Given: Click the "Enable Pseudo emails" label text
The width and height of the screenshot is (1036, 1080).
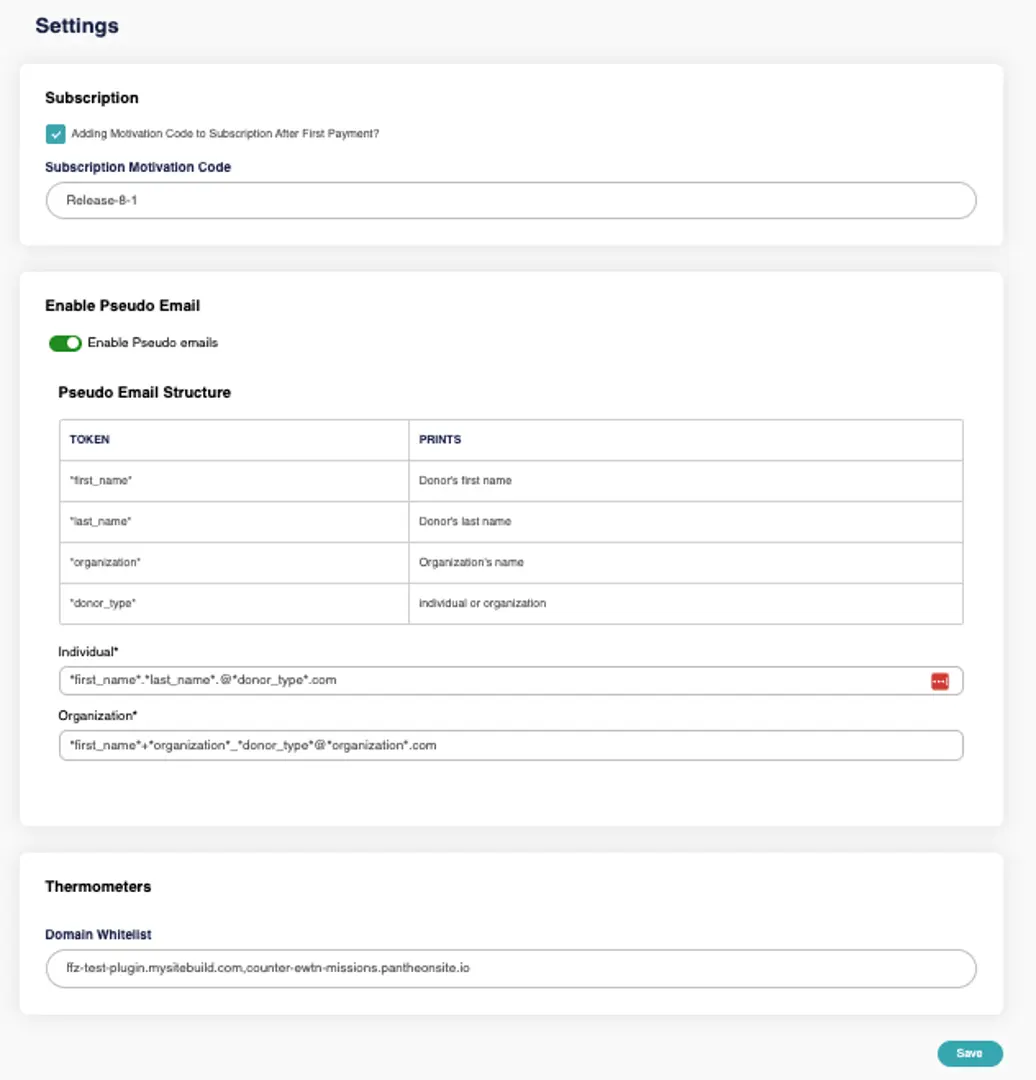Looking at the screenshot, I should tap(152, 343).
